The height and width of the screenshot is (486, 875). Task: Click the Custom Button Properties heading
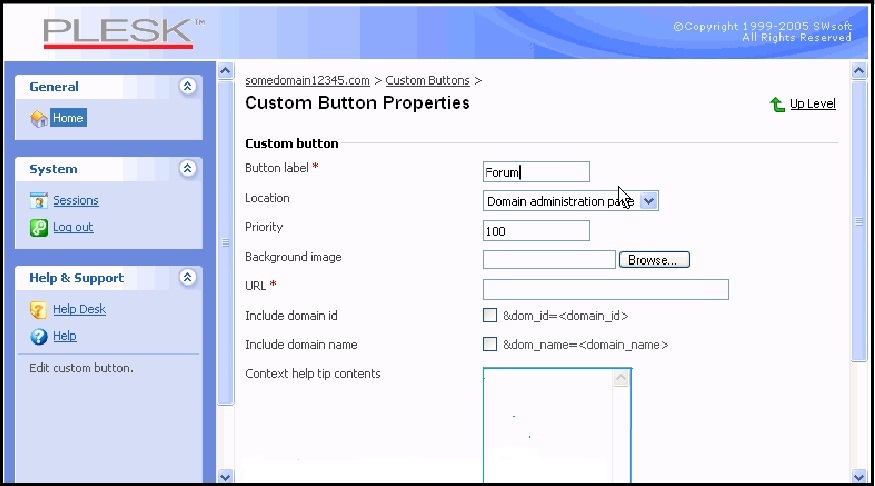point(357,103)
